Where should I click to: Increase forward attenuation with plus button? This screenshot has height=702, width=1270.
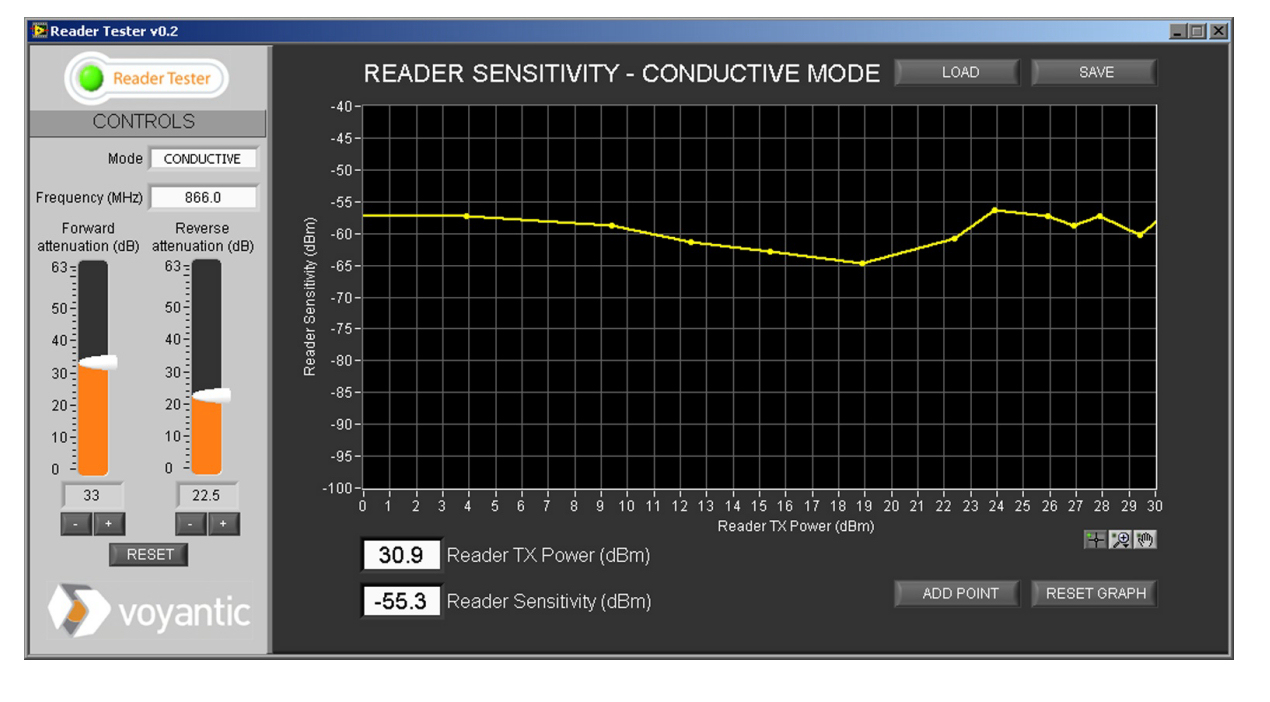pos(108,524)
